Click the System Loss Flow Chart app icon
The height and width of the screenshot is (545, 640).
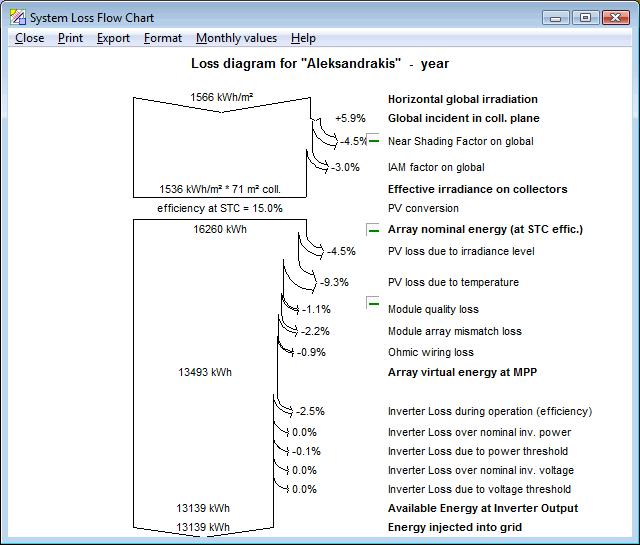[x=18, y=18]
